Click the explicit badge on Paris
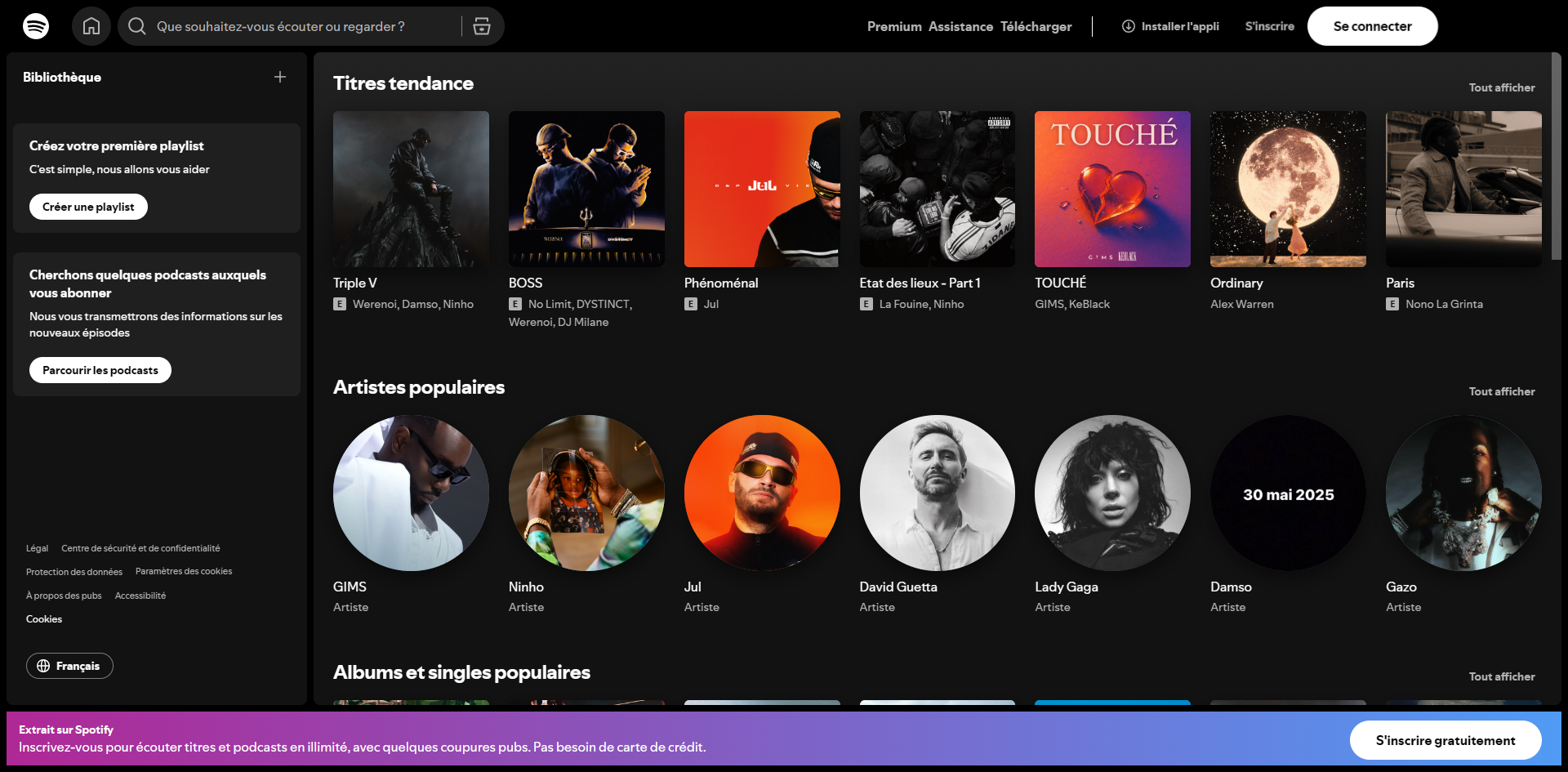1568x772 pixels. click(1392, 304)
